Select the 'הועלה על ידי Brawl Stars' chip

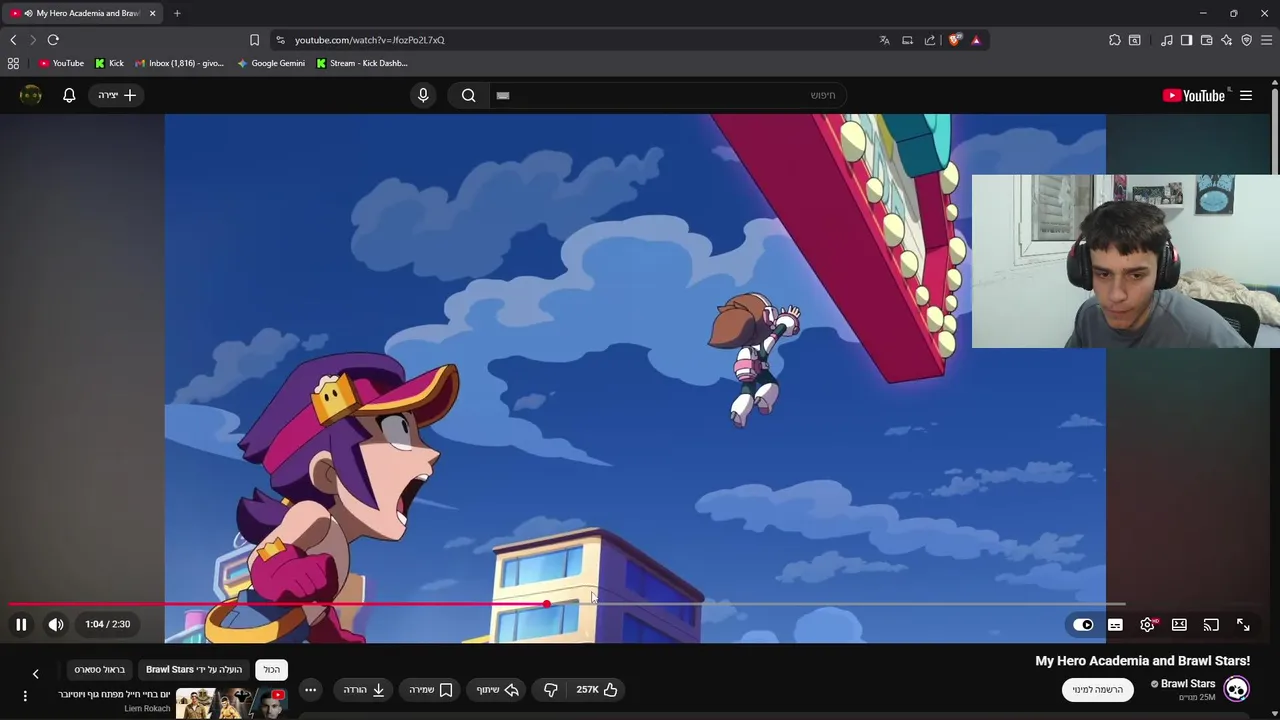click(194, 669)
